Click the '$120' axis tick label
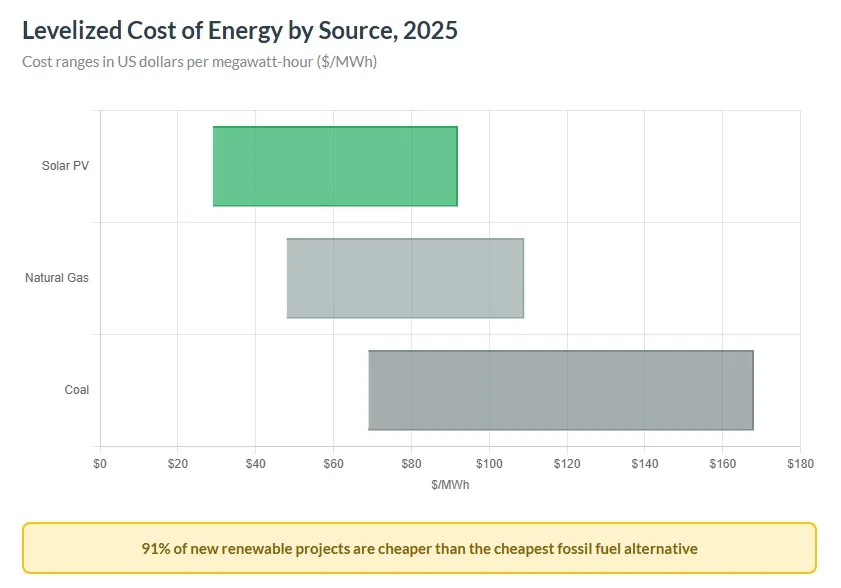 (x=567, y=464)
